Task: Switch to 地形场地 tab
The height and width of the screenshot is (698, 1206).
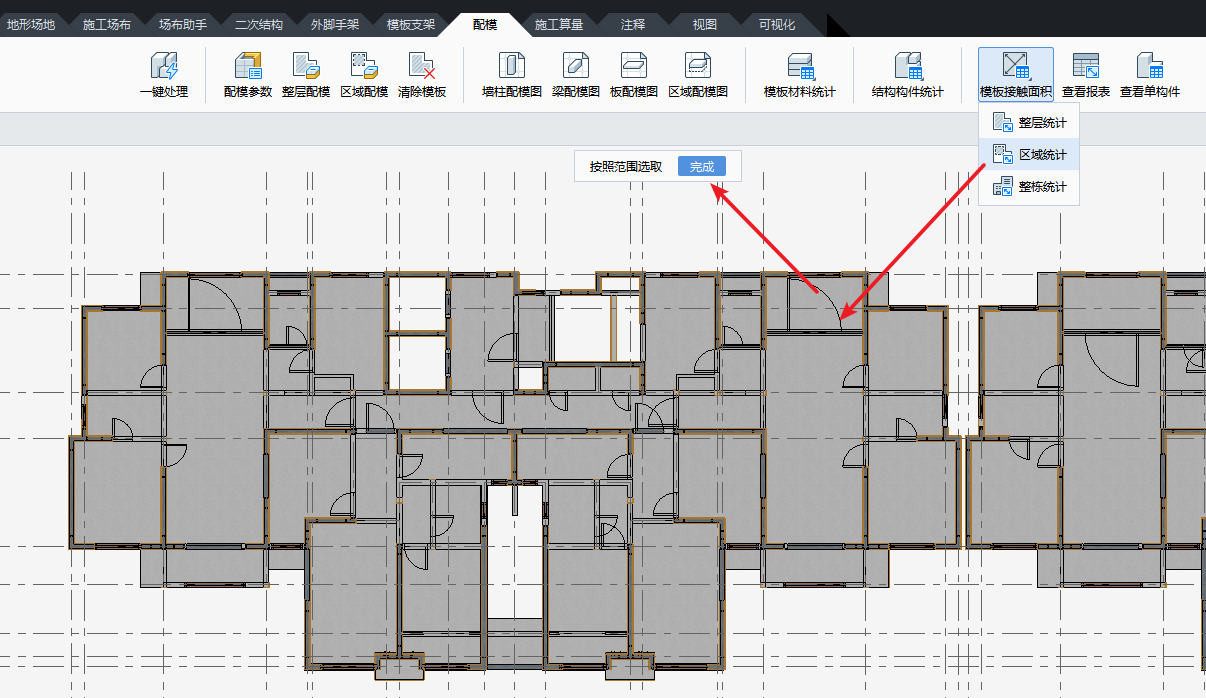Action: 31,24
